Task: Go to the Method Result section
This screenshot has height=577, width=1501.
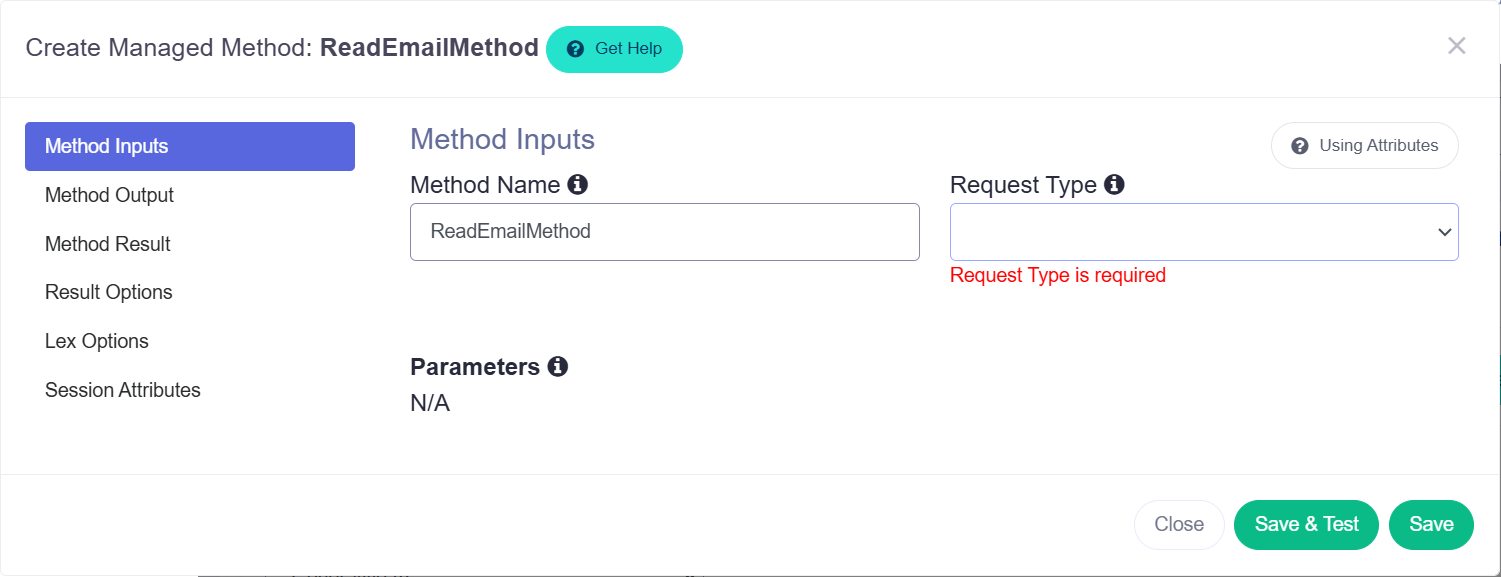Action: (x=108, y=244)
